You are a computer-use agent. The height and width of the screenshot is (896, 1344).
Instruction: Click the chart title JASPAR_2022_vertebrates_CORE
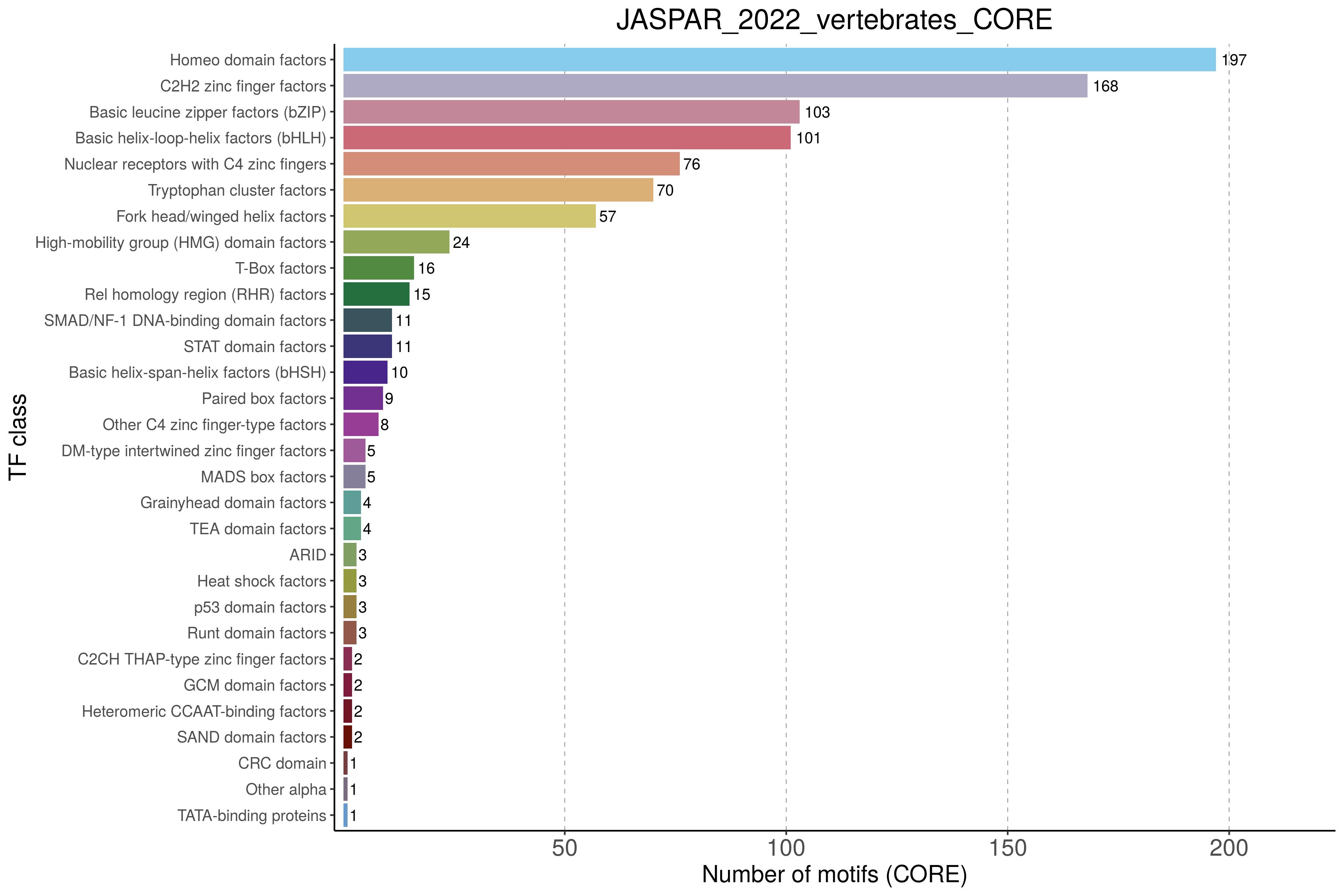pyautogui.click(x=834, y=21)
